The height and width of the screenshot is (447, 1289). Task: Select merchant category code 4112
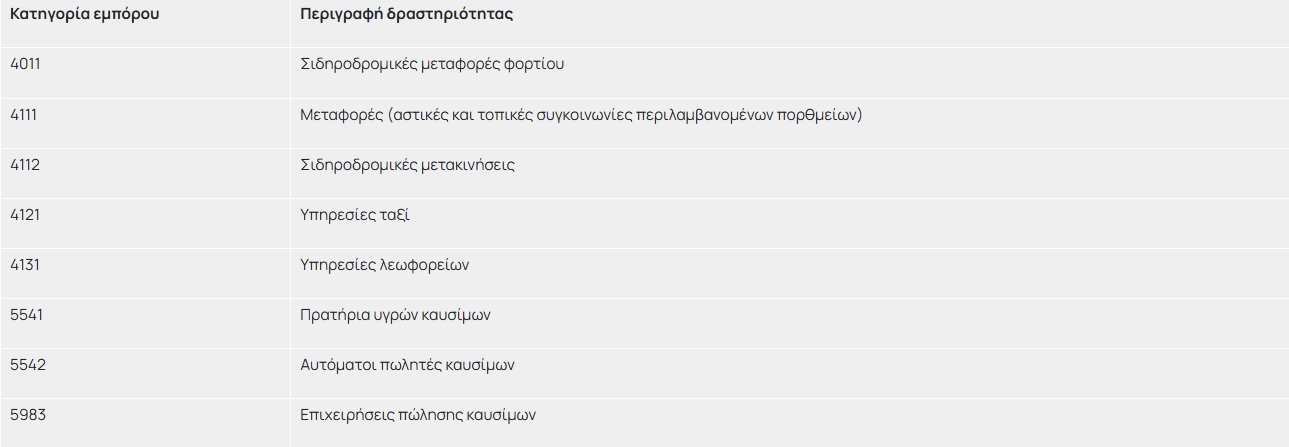pyautogui.click(x=25, y=164)
